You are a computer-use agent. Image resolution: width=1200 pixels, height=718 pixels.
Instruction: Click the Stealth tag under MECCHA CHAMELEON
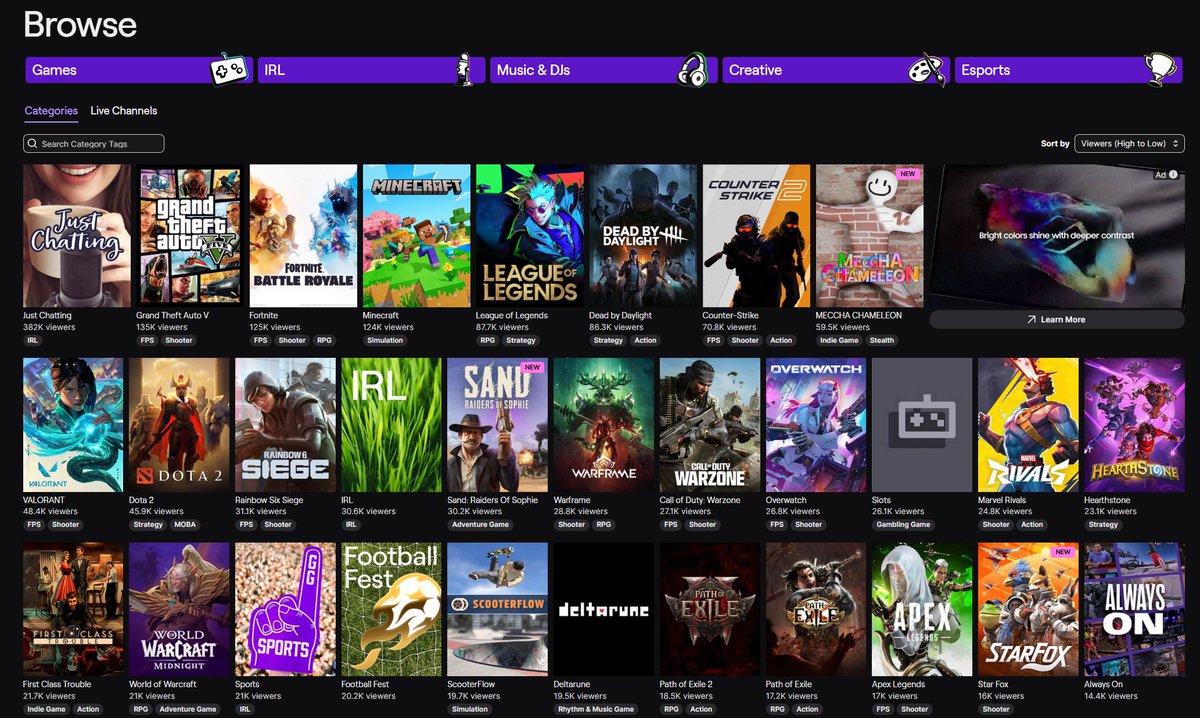click(882, 340)
